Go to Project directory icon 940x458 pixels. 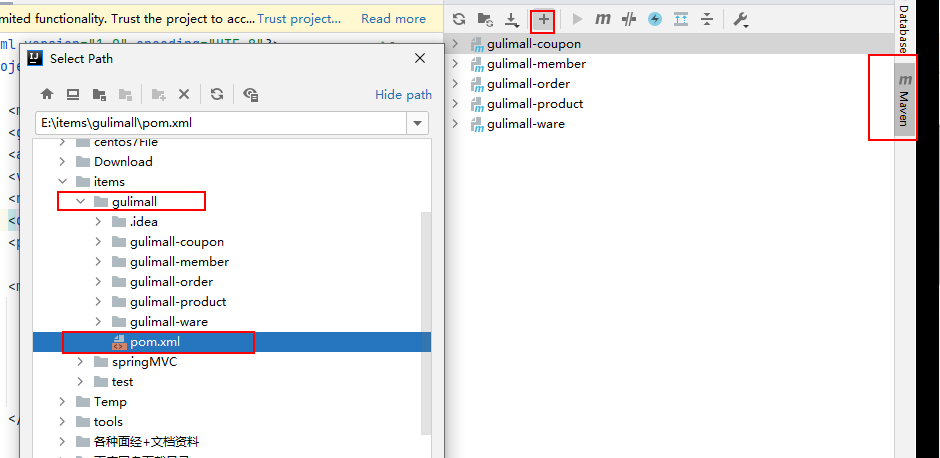click(x=99, y=94)
